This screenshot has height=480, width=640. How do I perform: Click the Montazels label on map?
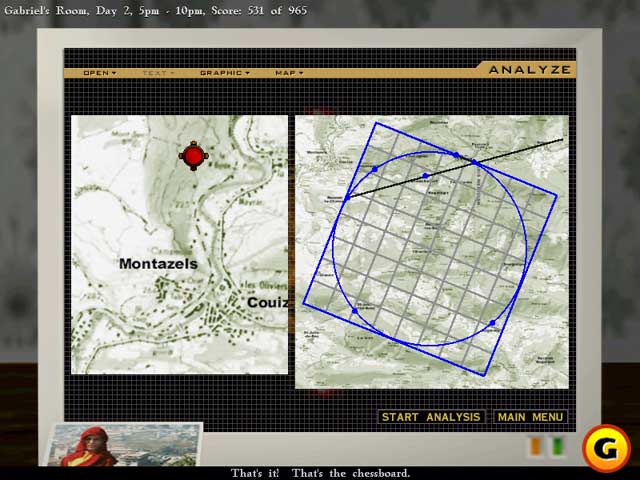coord(158,264)
